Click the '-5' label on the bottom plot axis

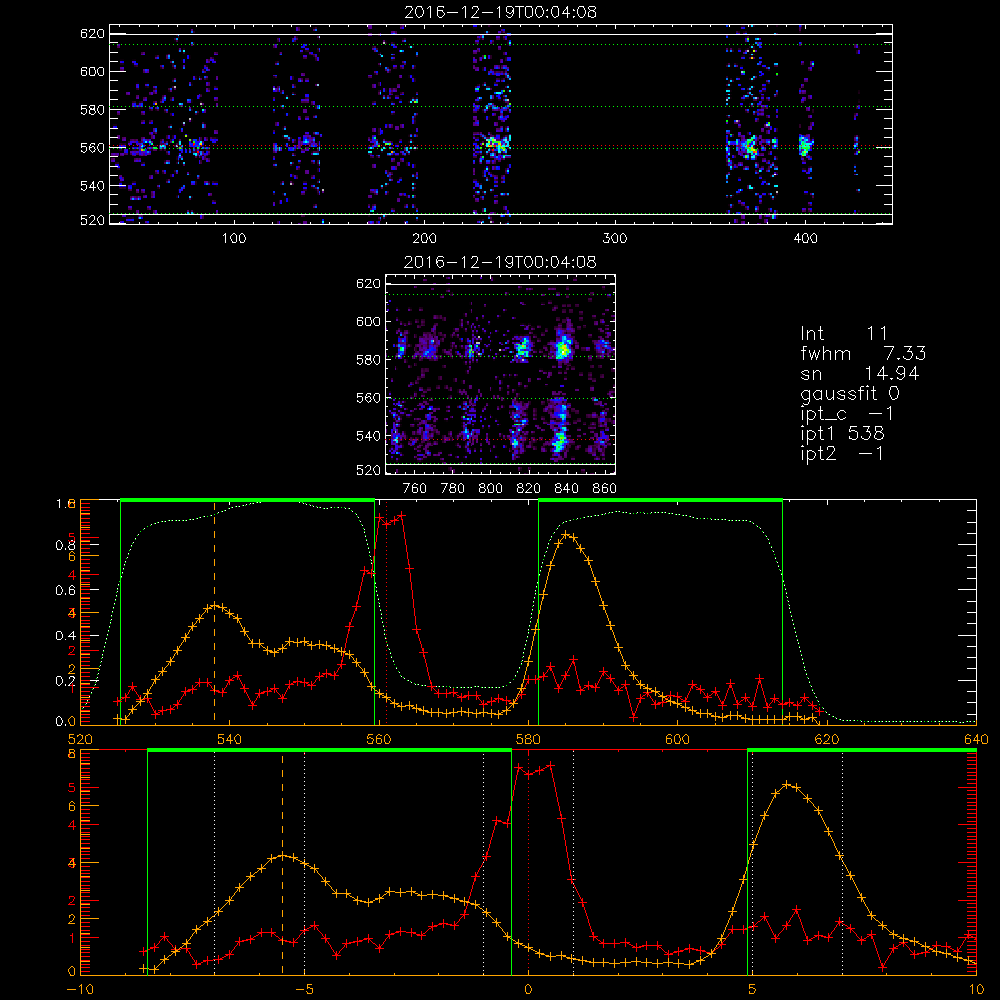coord(304,989)
